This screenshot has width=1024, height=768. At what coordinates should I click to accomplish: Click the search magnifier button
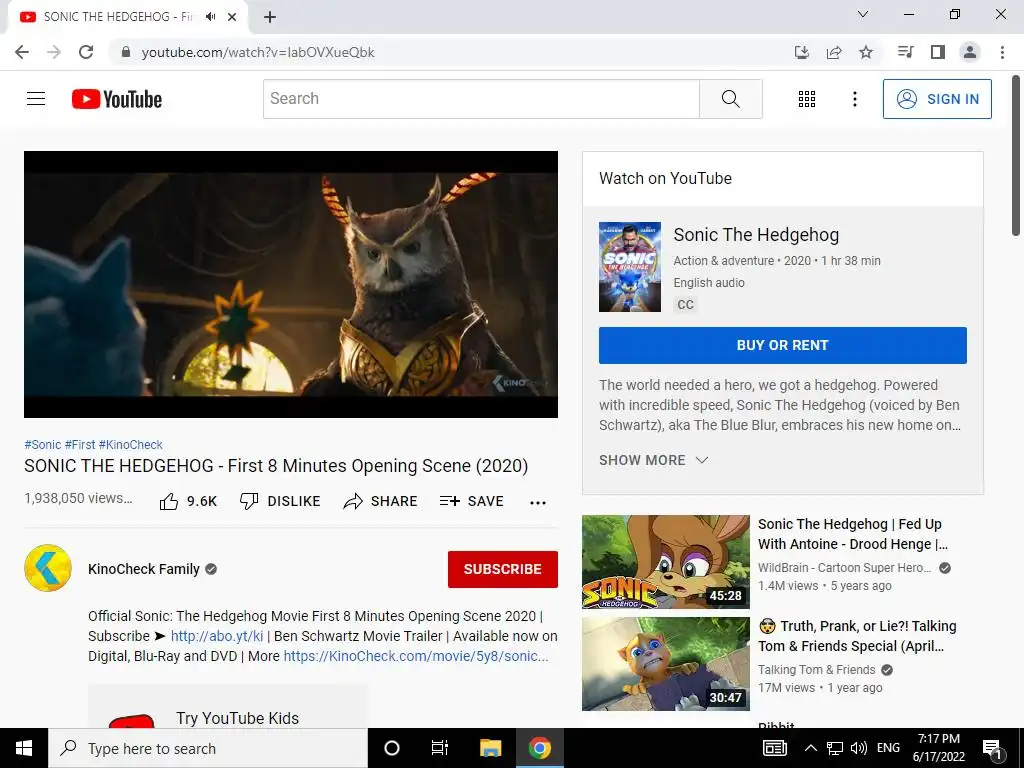[x=731, y=99]
